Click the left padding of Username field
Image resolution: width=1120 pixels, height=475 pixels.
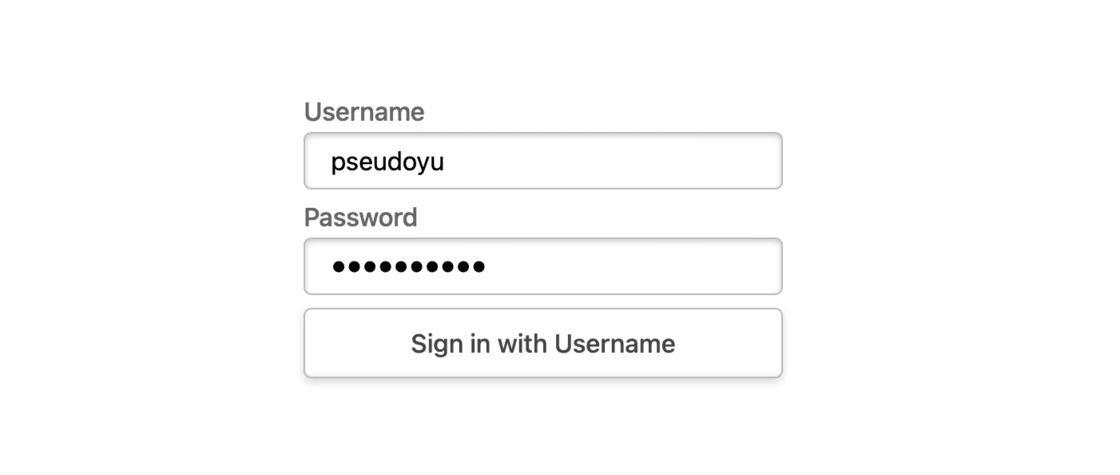[x=317, y=161]
